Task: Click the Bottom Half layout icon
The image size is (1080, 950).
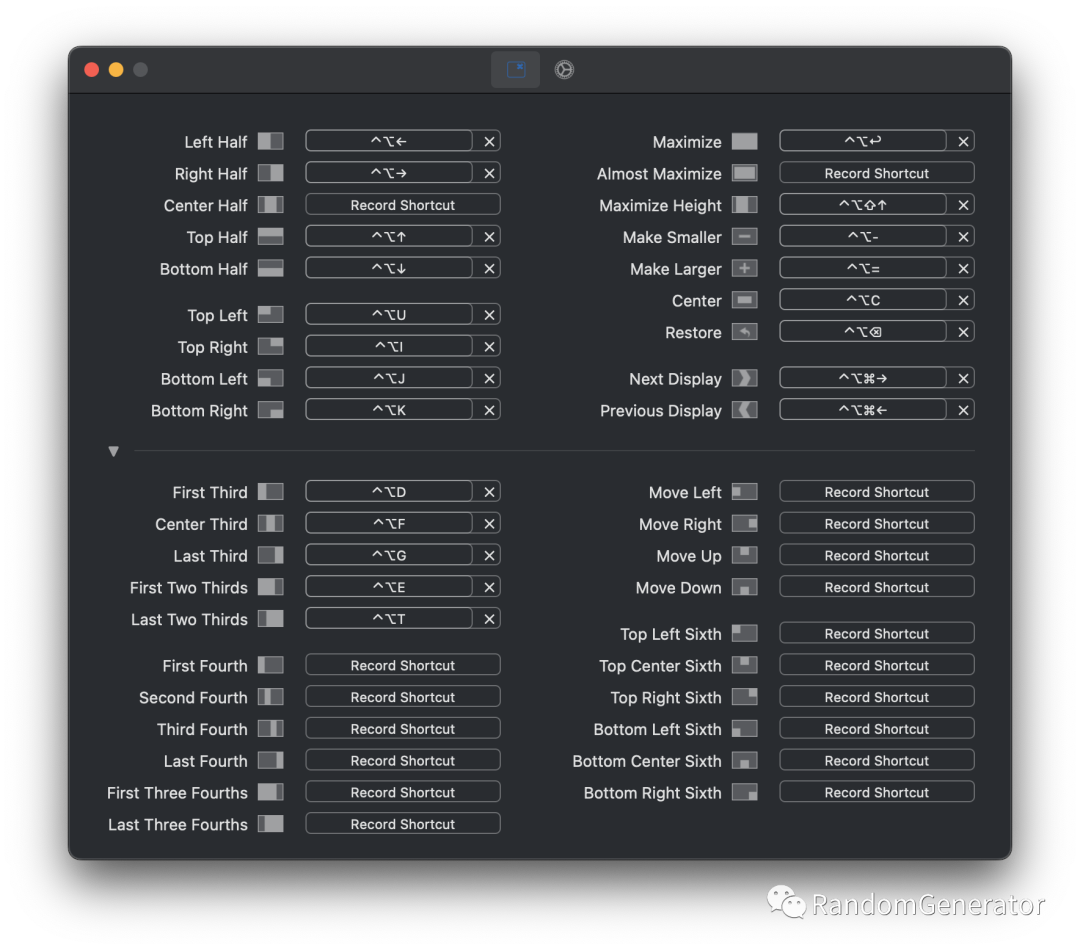Action: pyautogui.click(x=271, y=268)
